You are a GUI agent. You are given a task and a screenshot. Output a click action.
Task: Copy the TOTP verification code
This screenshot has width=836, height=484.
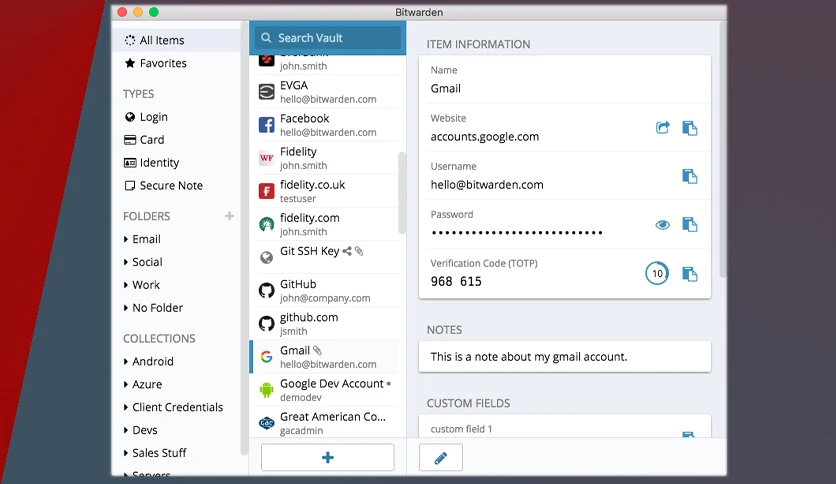(689, 274)
